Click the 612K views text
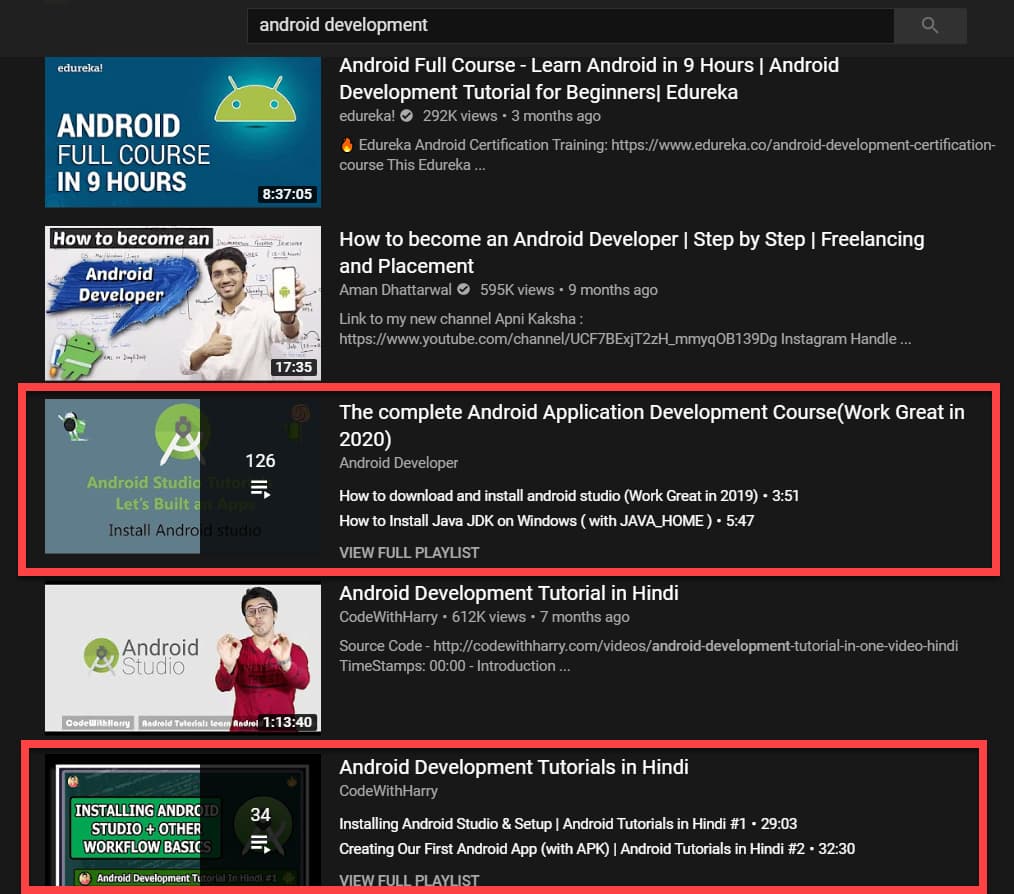 click(488, 617)
